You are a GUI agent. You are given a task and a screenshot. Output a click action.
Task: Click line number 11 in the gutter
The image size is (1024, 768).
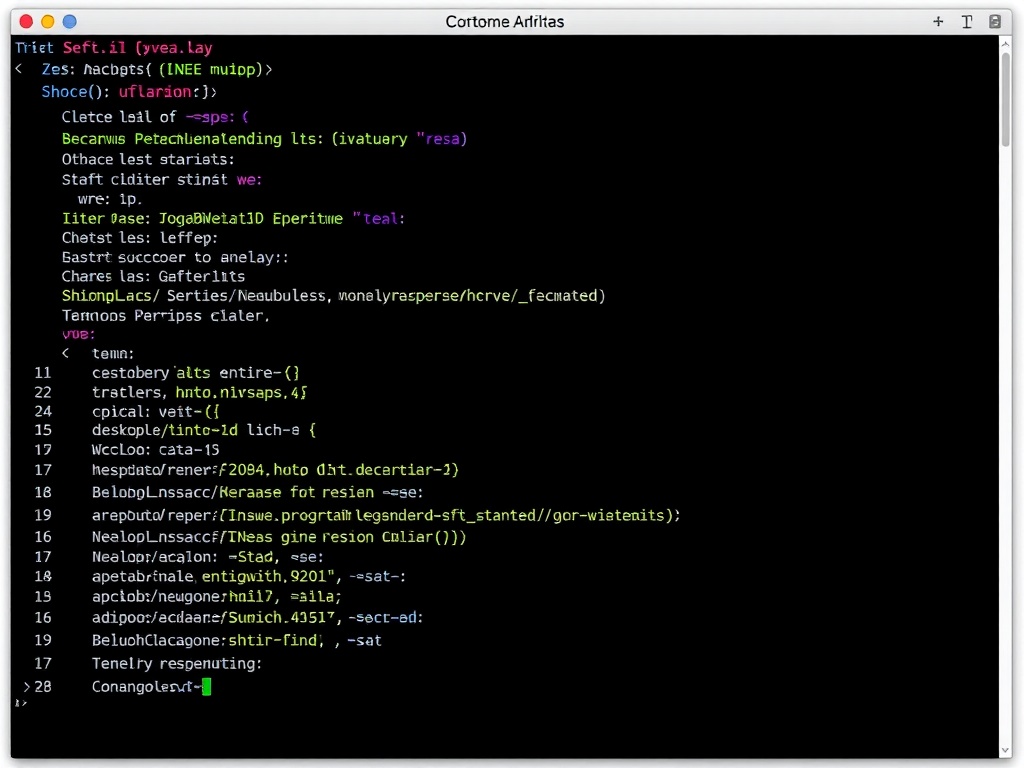(x=43, y=372)
